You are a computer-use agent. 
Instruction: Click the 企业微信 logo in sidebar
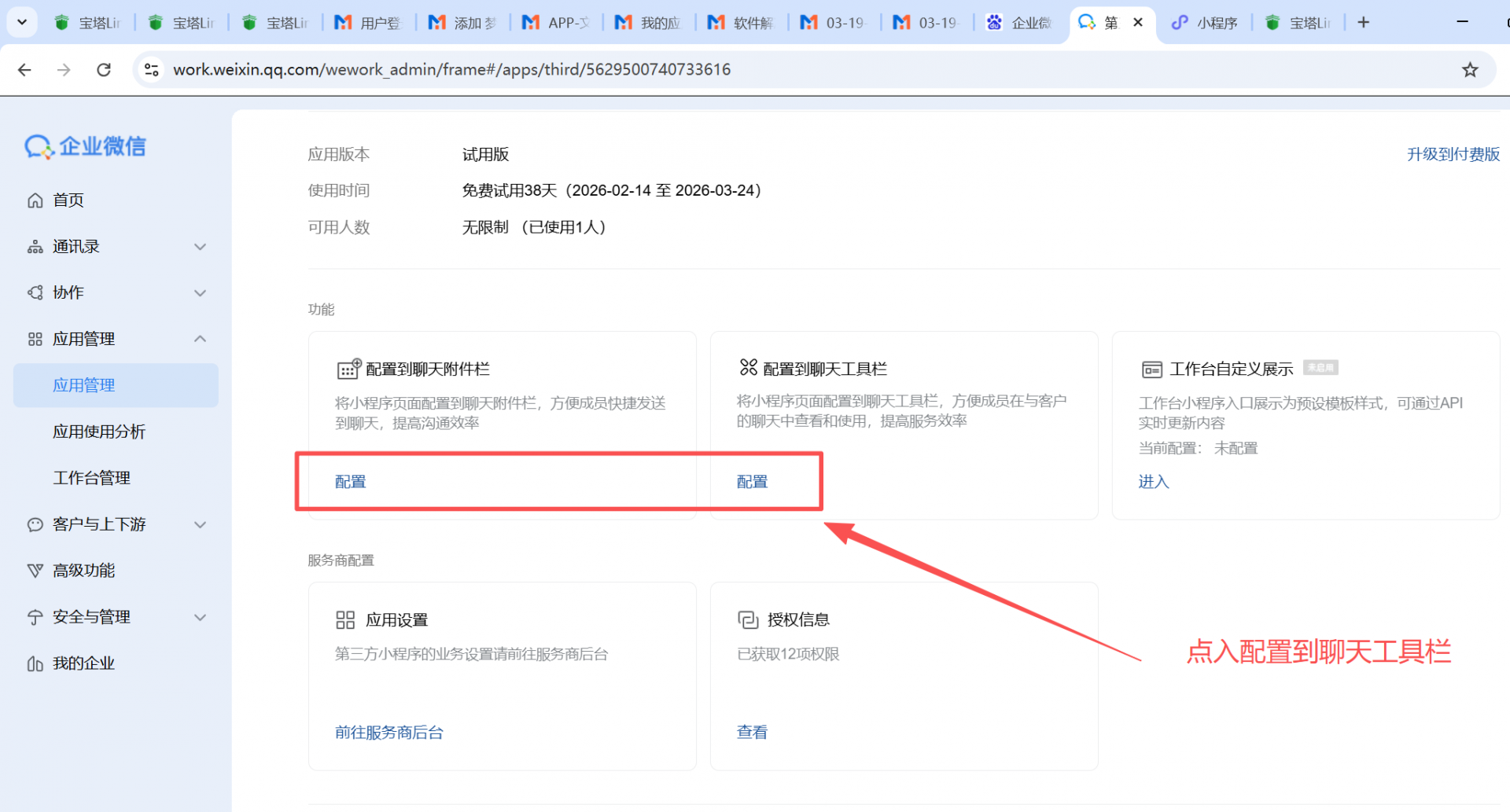[x=85, y=146]
